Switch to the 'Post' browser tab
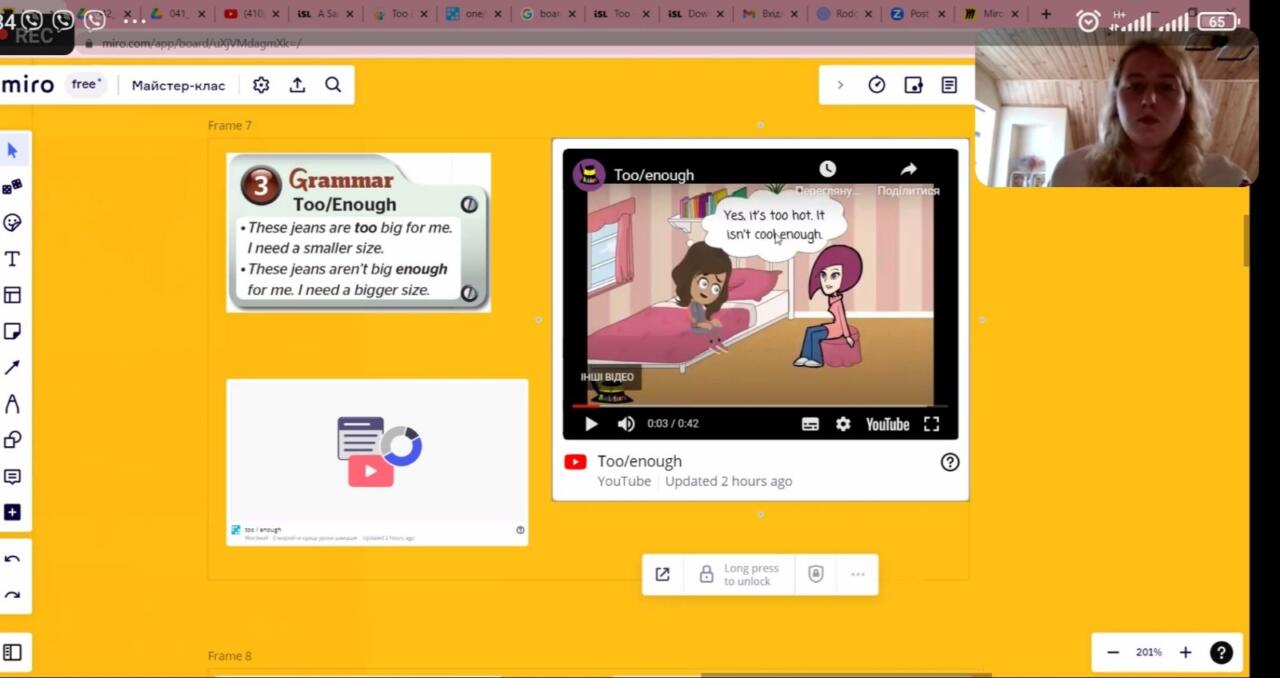 click(x=917, y=14)
